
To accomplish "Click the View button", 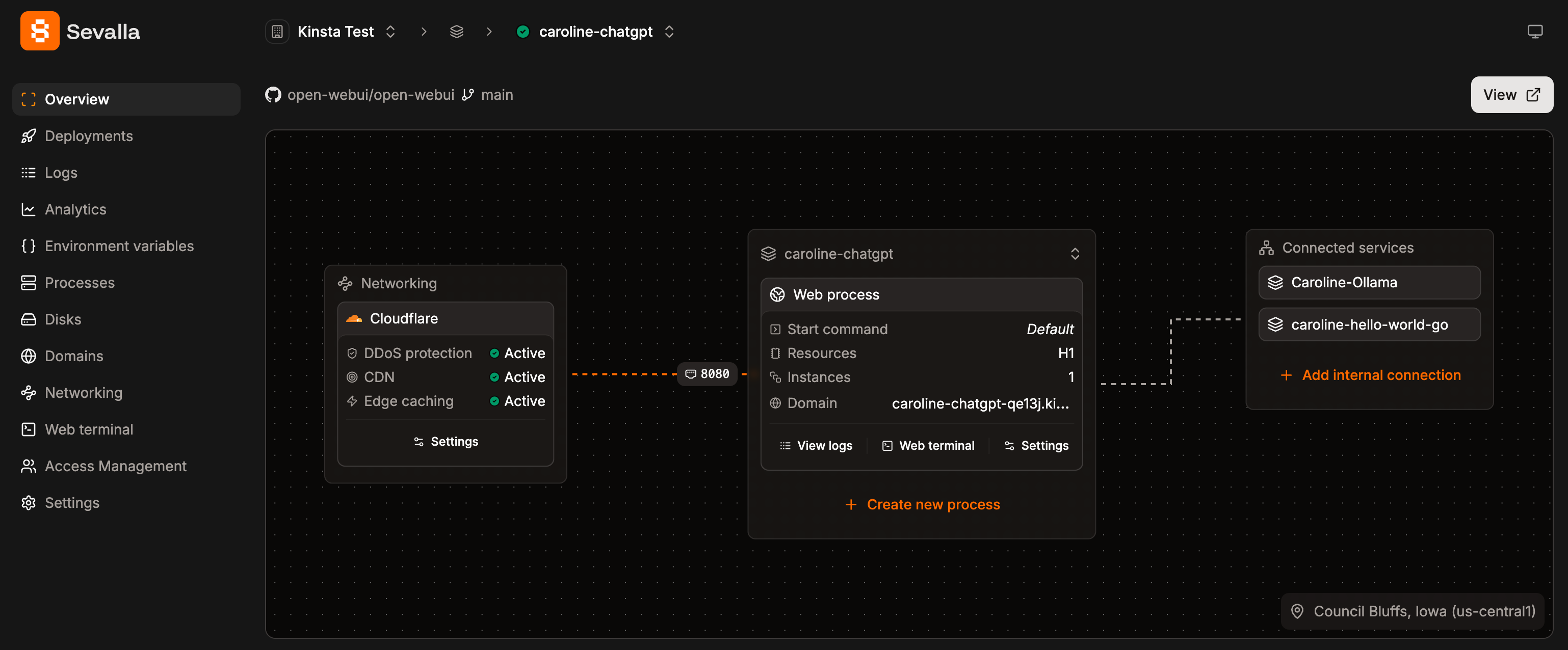I will tap(1512, 94).
